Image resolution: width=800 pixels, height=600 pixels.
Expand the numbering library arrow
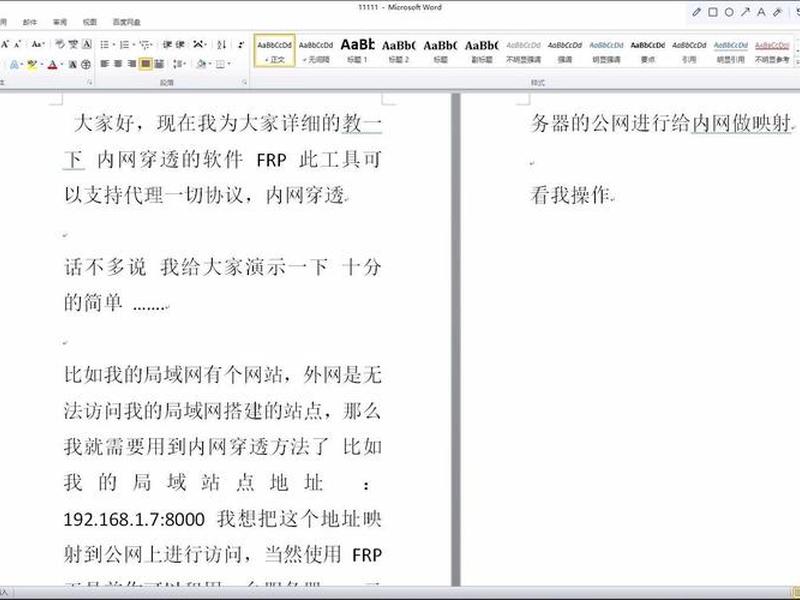click(133, 45)
